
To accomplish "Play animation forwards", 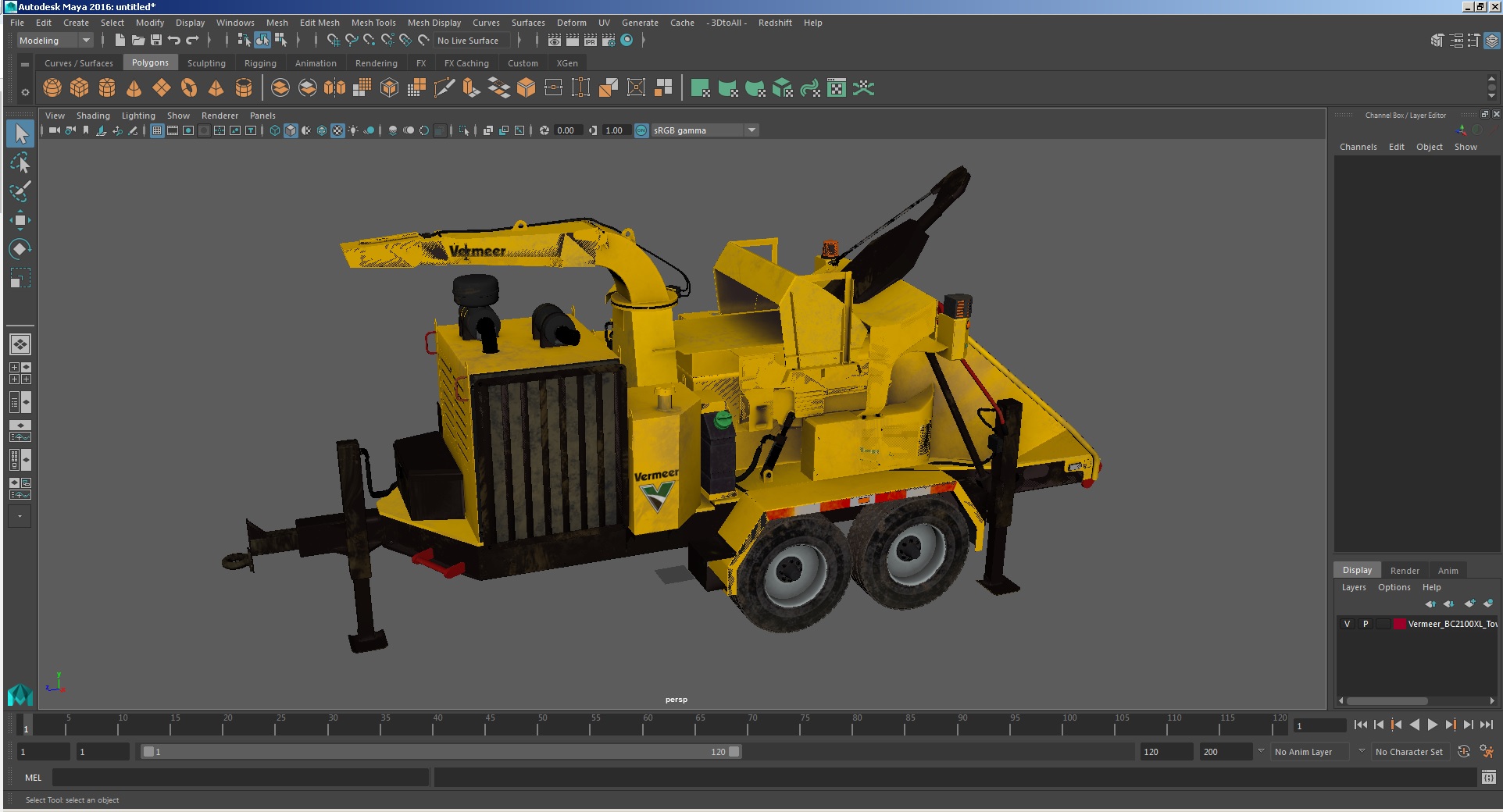I will click(x=1433, y=725).
